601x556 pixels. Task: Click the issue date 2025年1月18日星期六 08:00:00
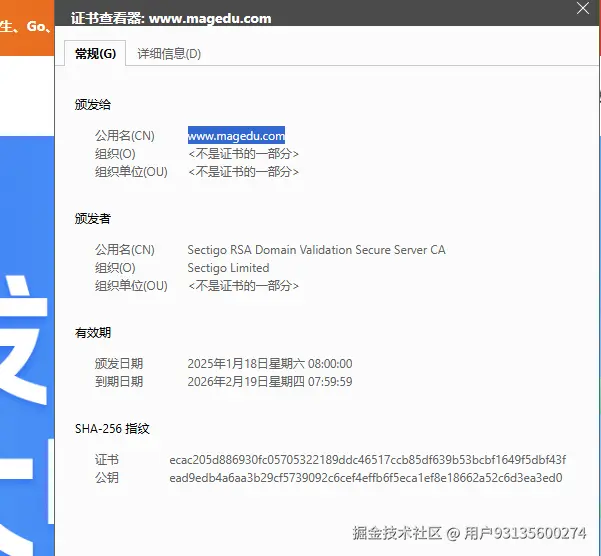[x=270, y=364]
